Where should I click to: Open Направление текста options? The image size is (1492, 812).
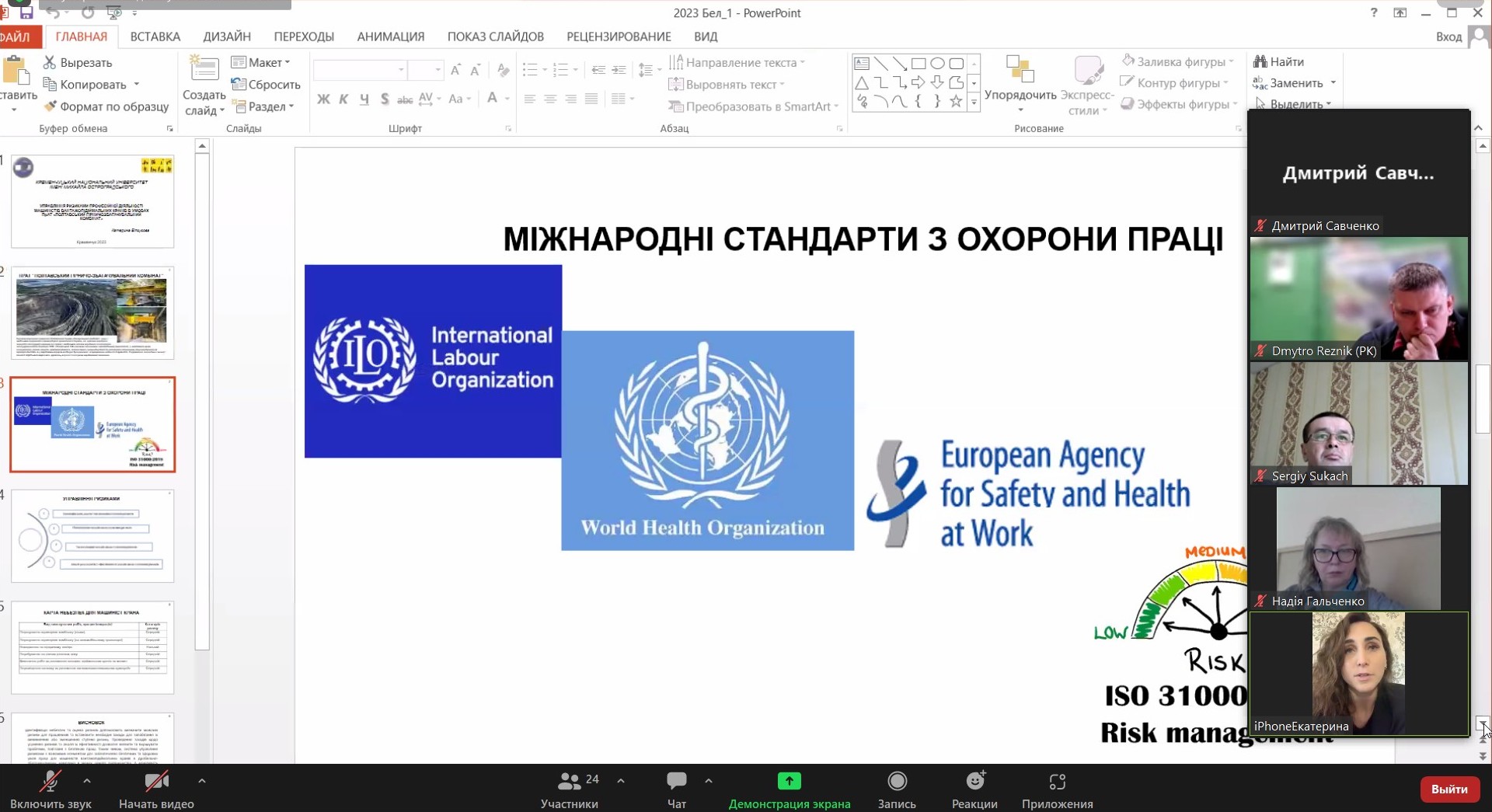coord(737,63)
